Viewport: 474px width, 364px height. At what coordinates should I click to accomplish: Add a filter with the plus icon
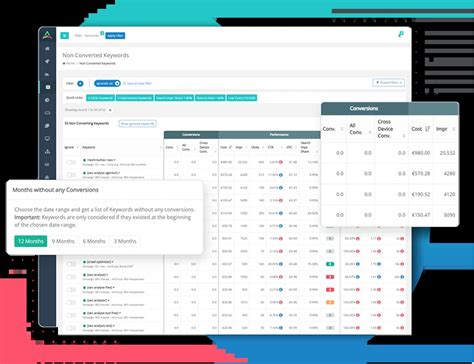click(80, 83)
